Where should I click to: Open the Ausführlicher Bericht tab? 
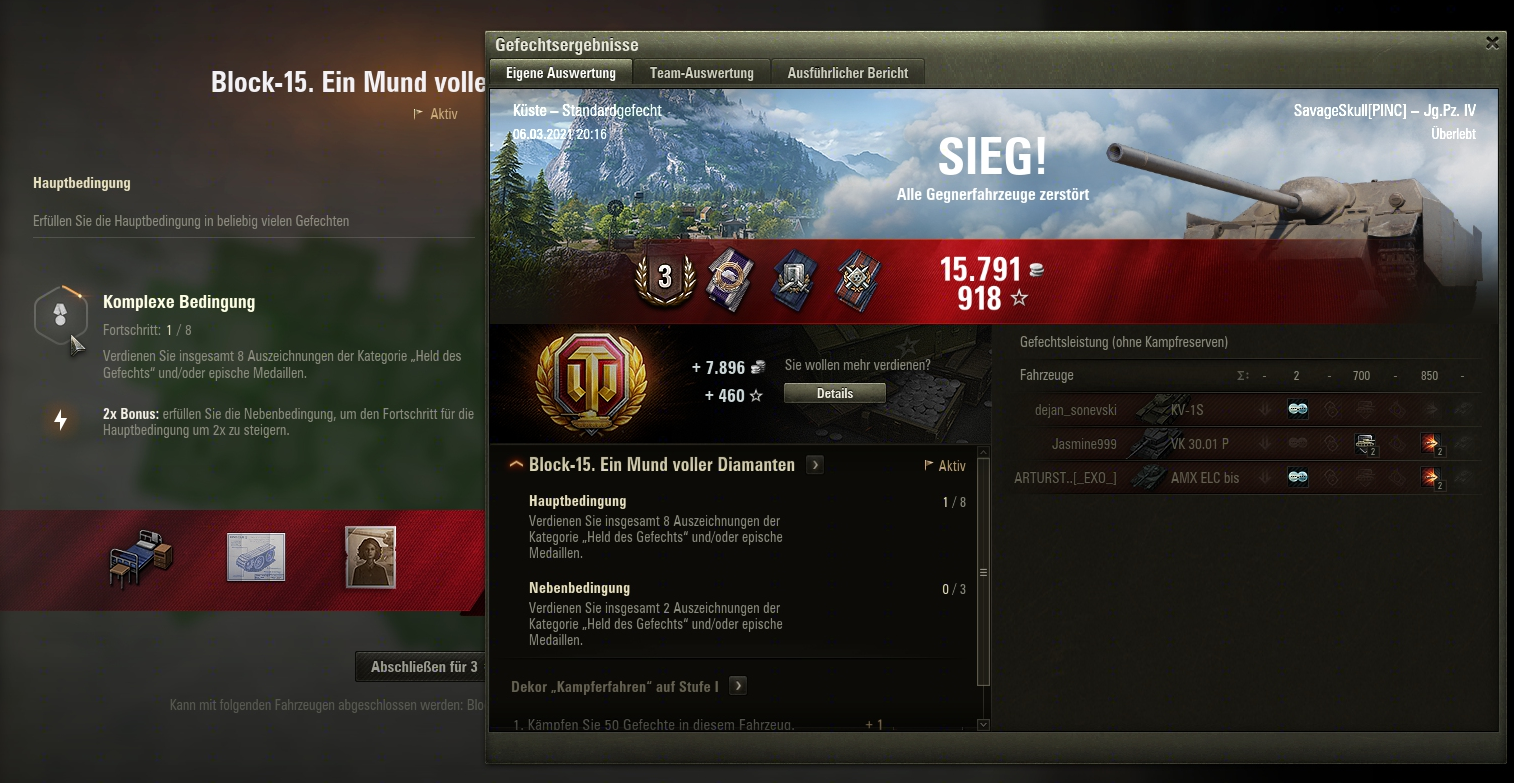(x=848, y=73)
